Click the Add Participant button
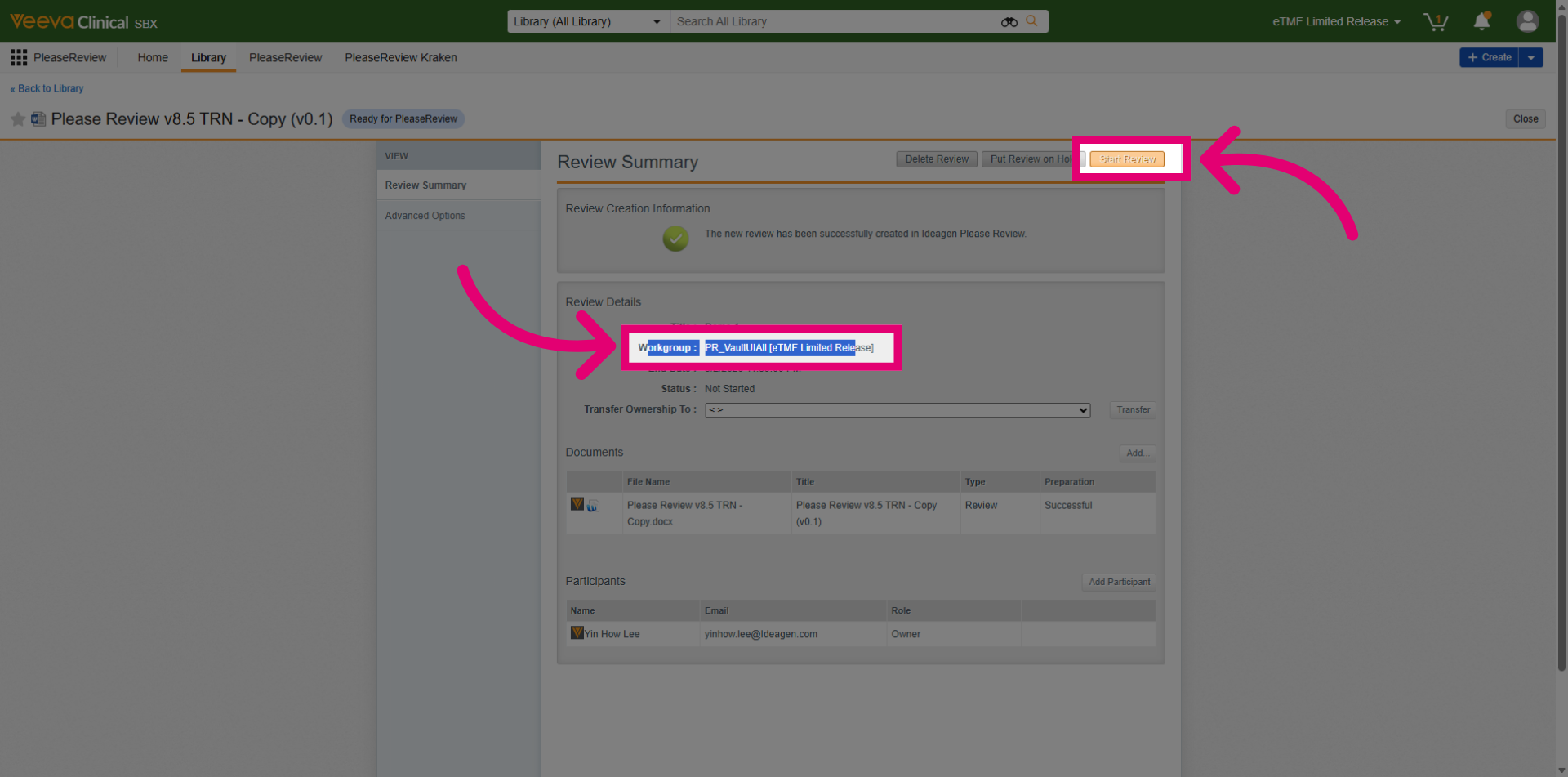The width and height of the screenshot is (1568, 777). pyautogui.click(x=1119, y=583)
